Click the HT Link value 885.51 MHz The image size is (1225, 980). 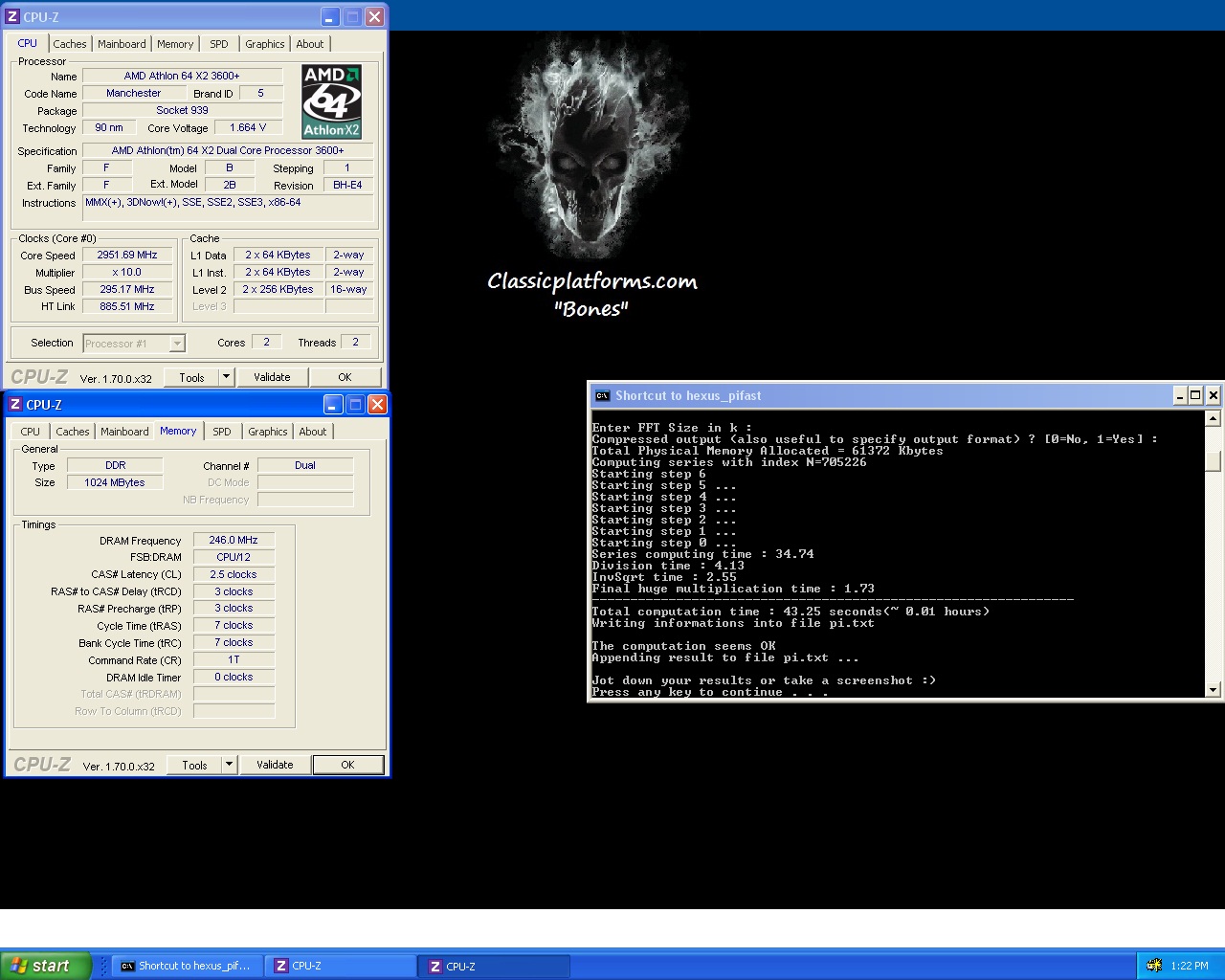click(x=127, y=307)
